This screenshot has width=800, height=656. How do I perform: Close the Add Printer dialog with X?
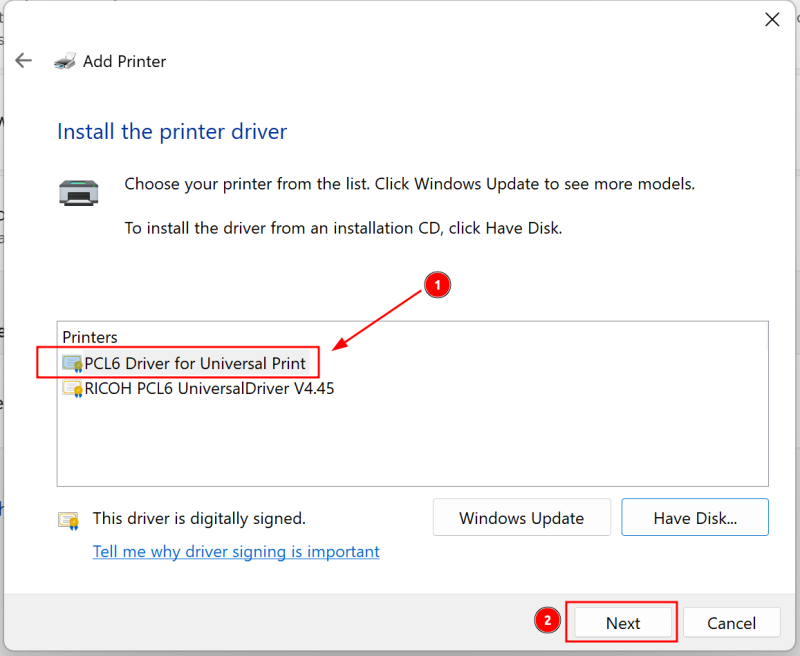772,20
